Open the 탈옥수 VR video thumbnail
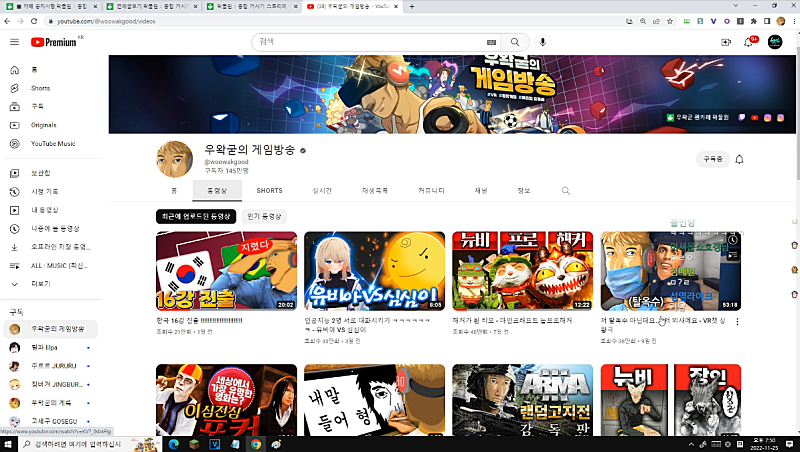The width and height of the screenshot is (800, 452). (x=670, y=271)
